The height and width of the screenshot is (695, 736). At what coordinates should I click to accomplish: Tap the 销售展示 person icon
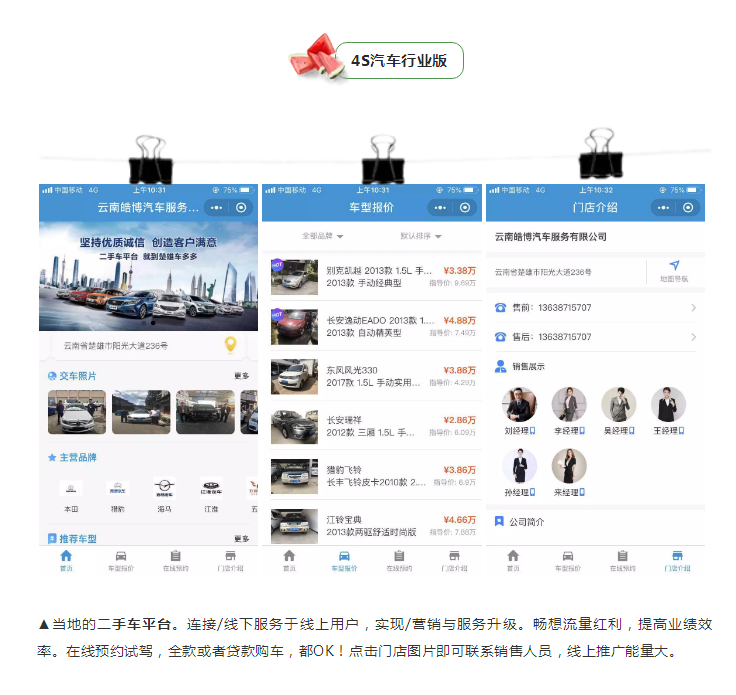501,367
